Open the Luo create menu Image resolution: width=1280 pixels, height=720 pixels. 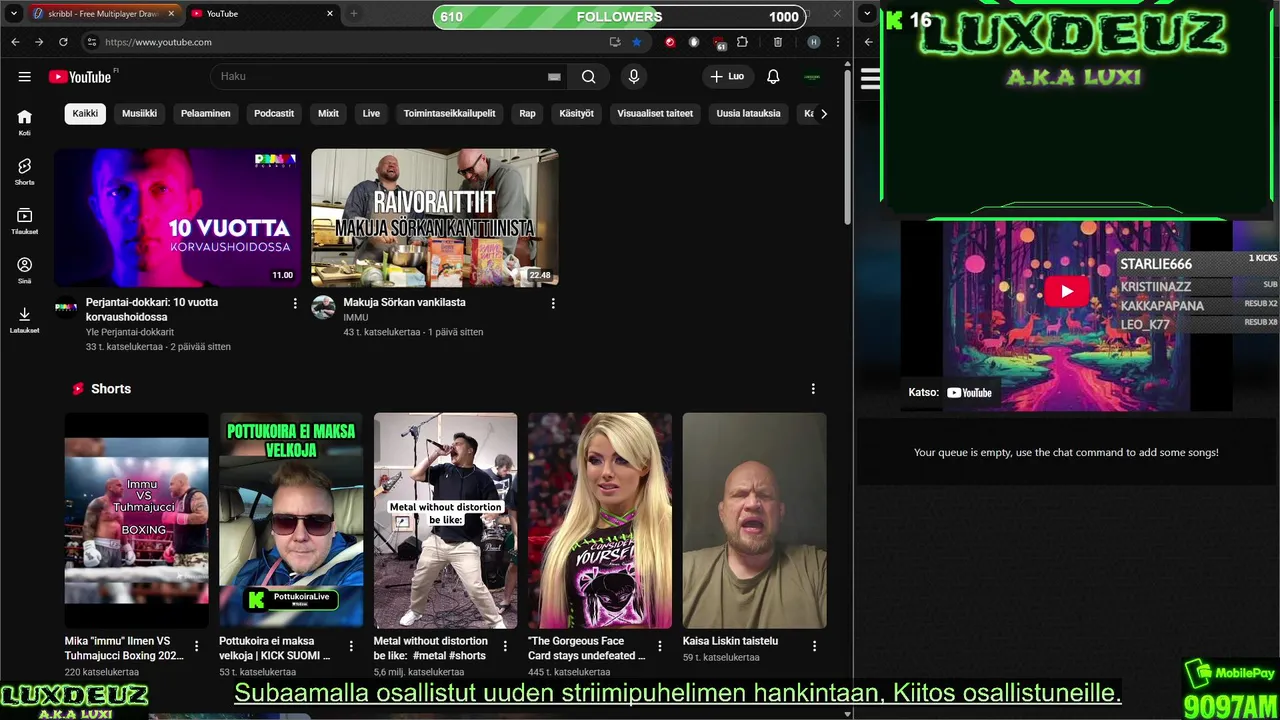(x=727, y=77)
